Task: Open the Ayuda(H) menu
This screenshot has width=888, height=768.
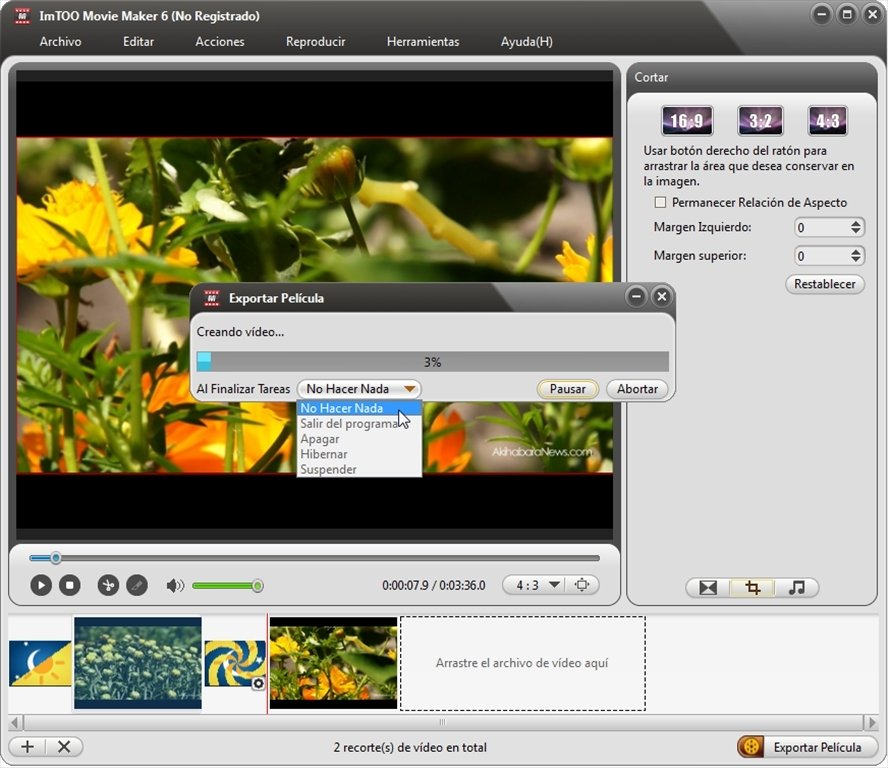Action: (527, 41)
